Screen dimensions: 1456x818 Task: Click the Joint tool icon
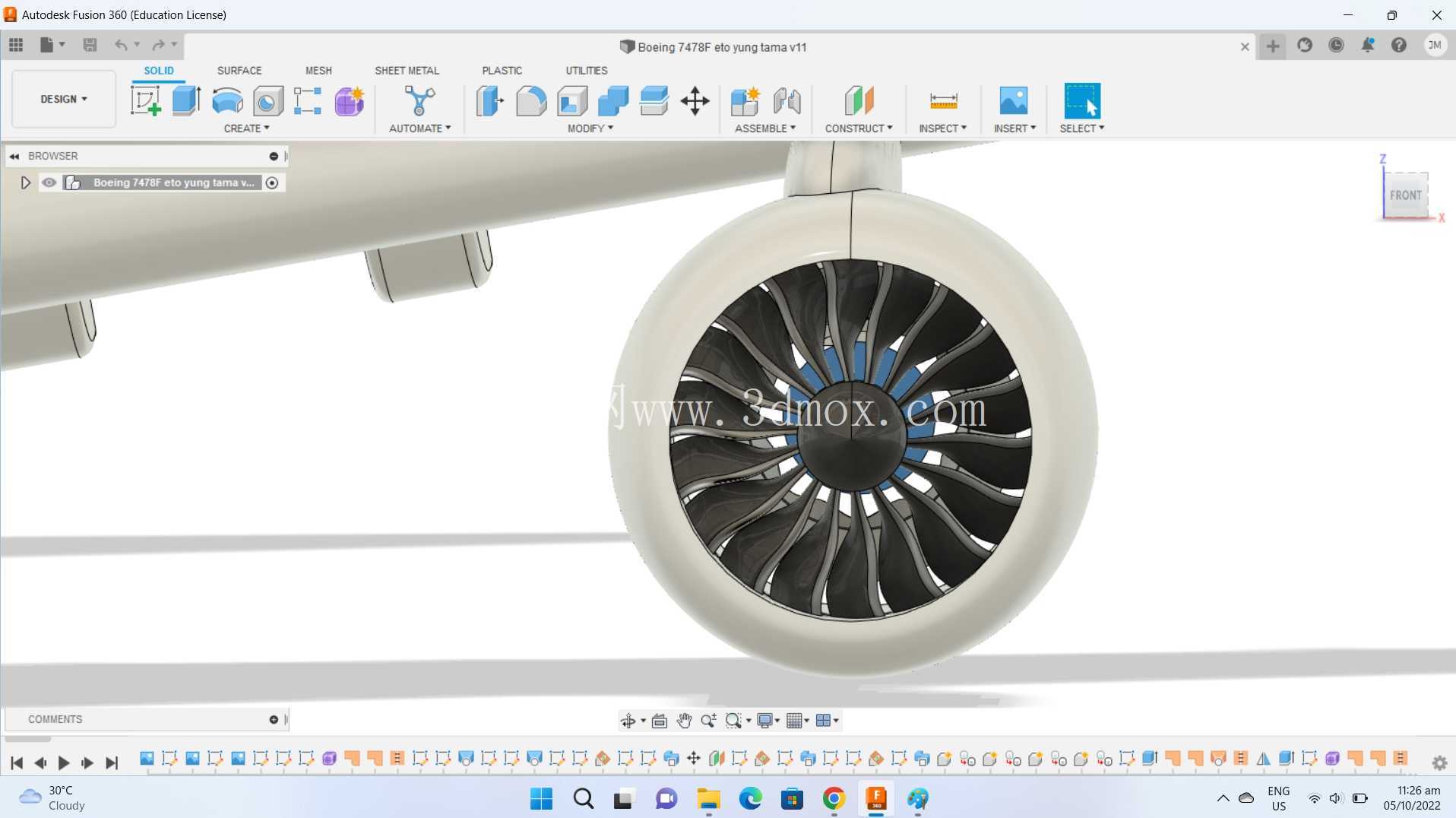[x=787, y=100]
